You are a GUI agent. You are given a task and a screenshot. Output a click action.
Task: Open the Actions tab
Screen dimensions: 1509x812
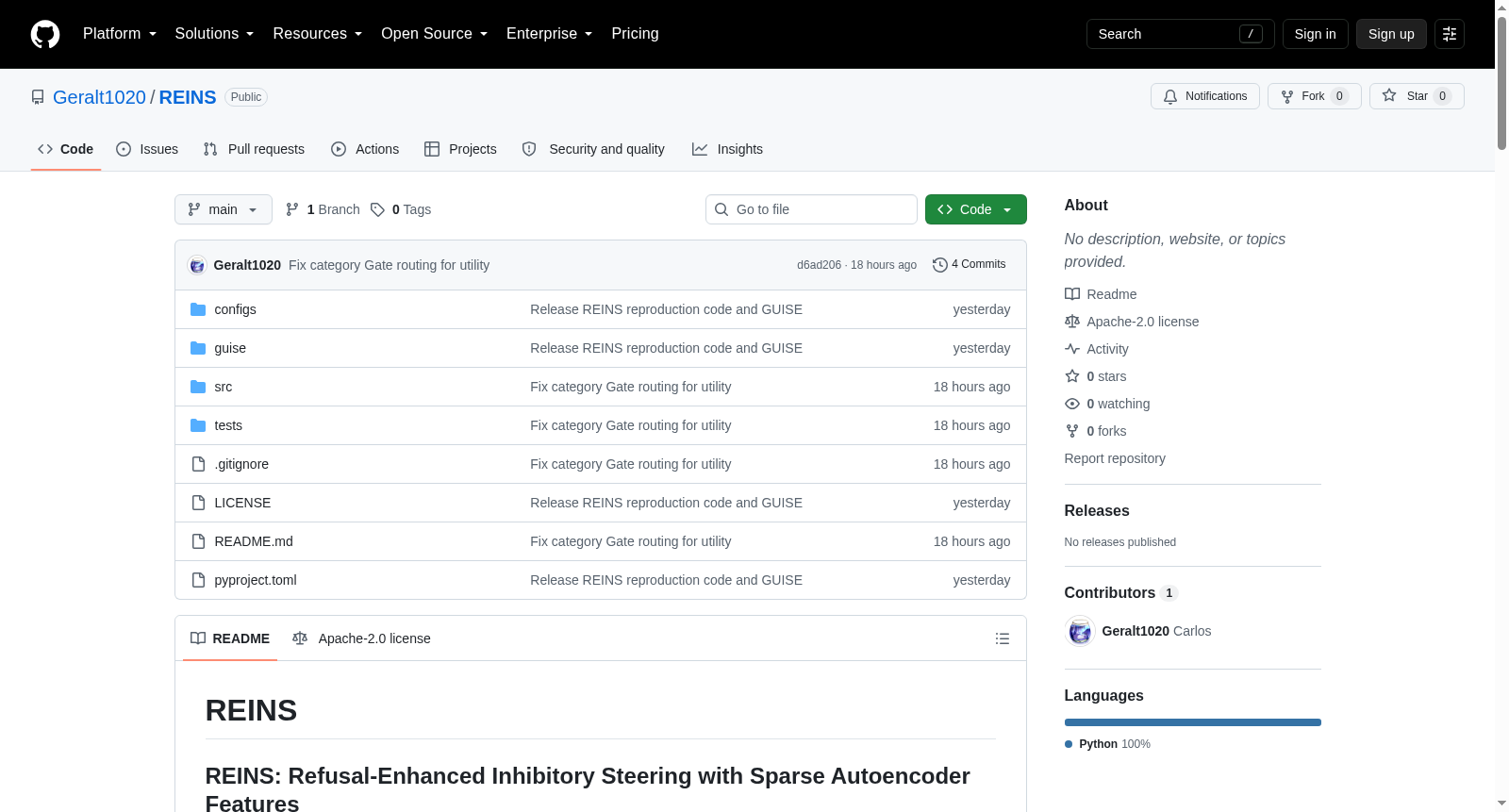coord(365,149)
